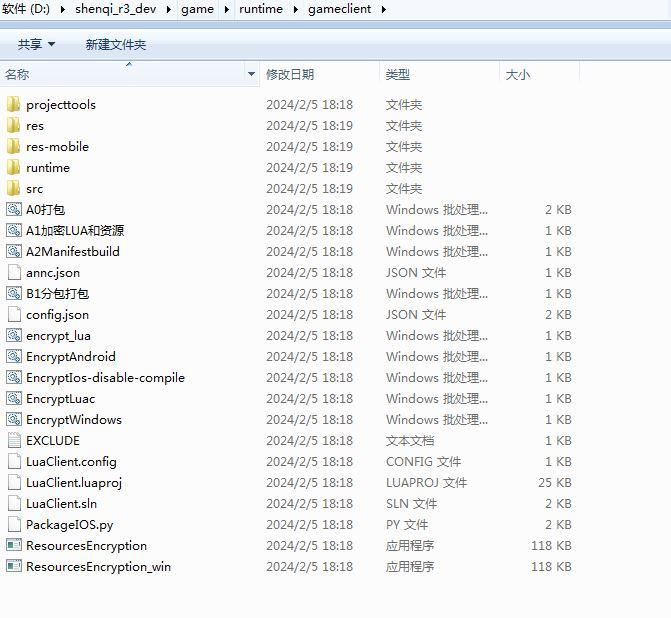Select the PackageIOS.py file icon

(13, 524)
